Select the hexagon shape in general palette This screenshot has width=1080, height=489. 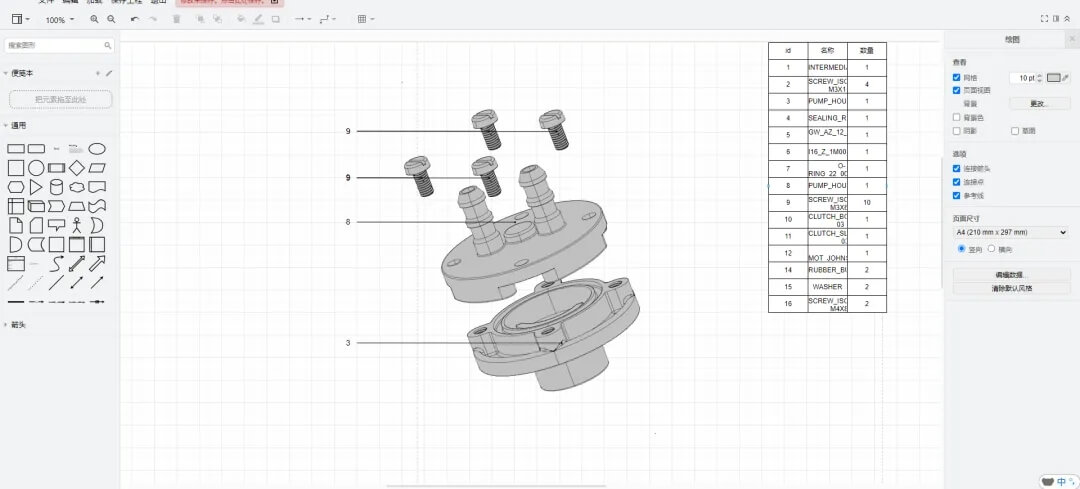[16, 187]
